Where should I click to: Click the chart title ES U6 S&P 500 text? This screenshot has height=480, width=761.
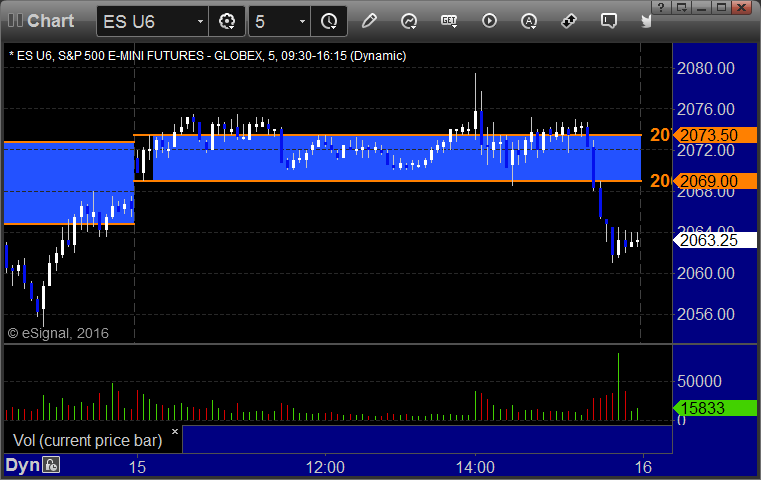click(x=207, y=56)
